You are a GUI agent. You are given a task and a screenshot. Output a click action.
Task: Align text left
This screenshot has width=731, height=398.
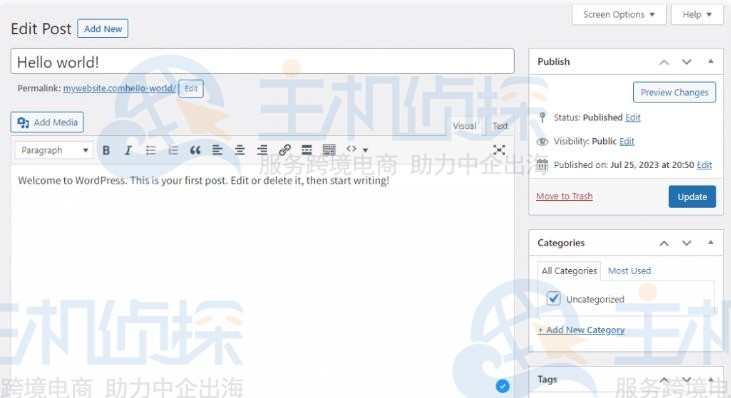point(217,150)
